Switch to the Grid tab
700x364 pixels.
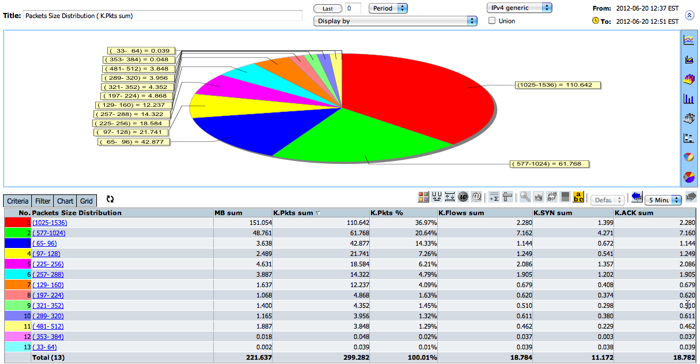[87, 201]
